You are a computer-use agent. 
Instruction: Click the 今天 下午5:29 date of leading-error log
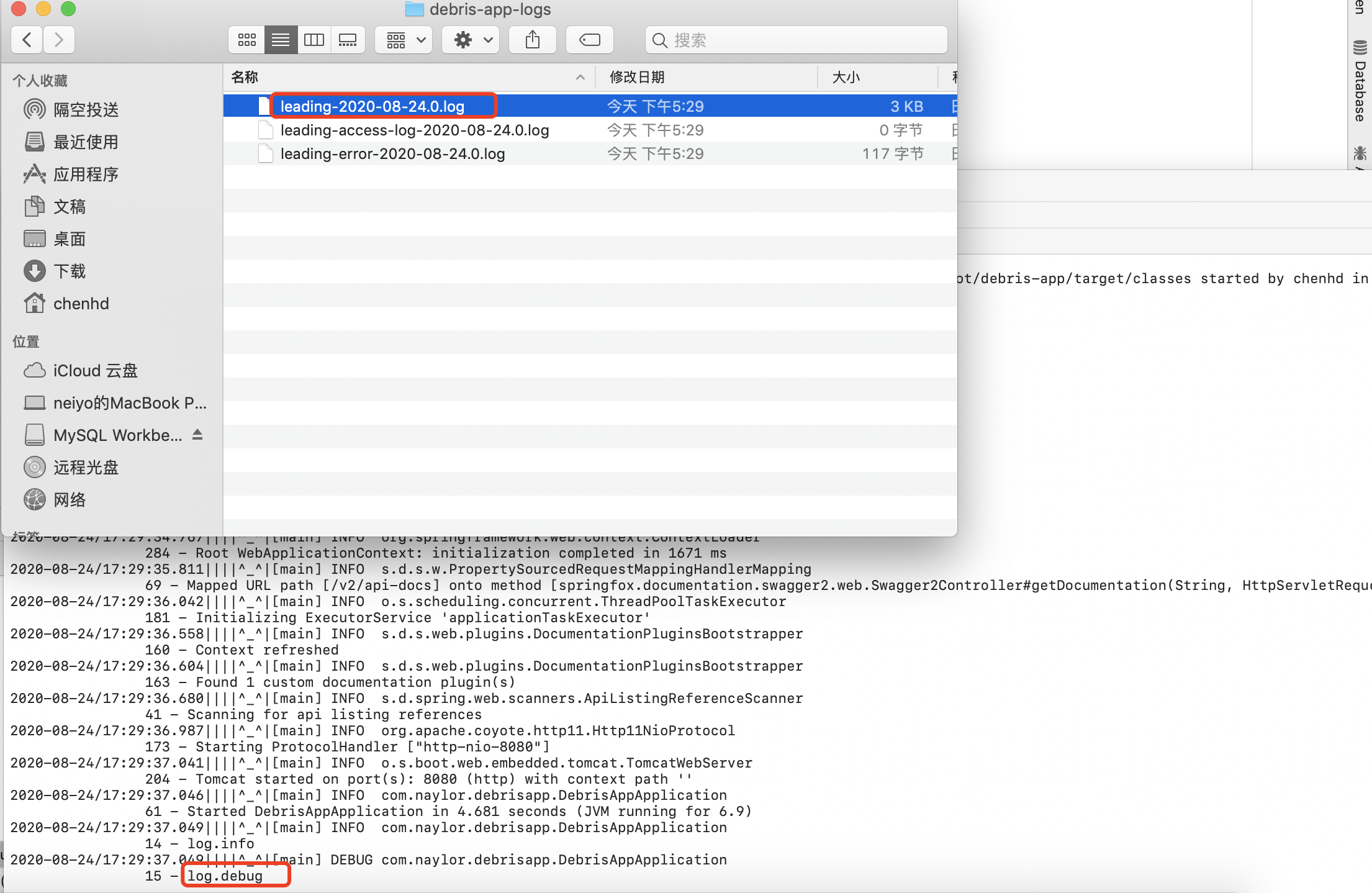pos(656,153)
